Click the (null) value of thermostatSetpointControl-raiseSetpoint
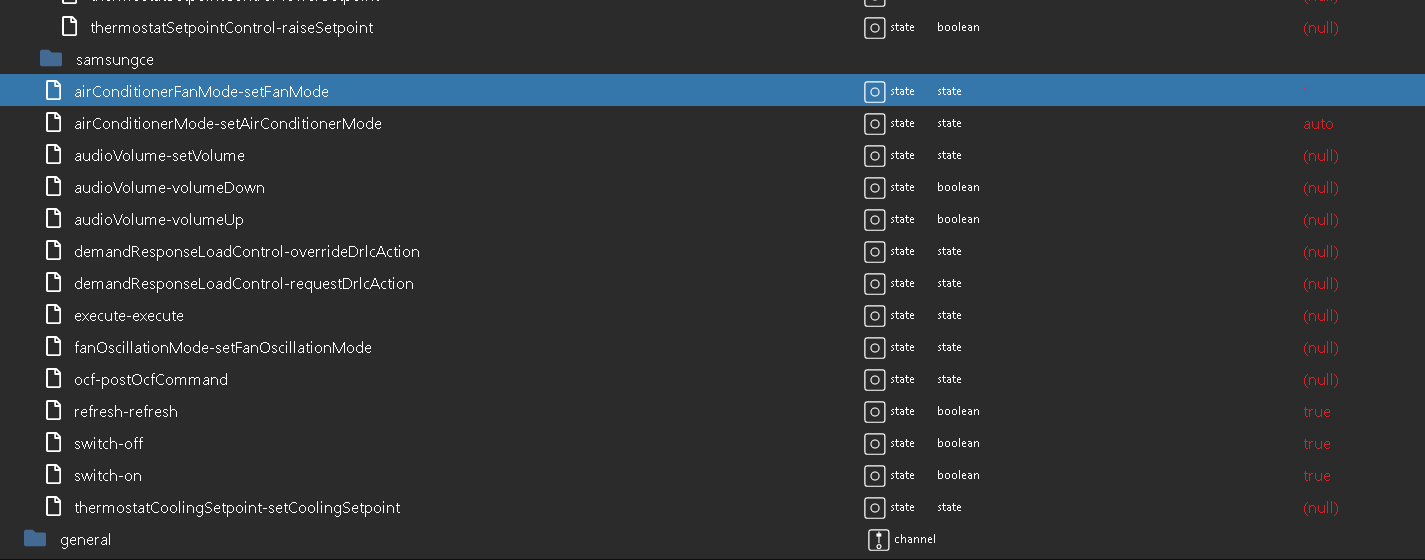1425x560 pixels. click(1321, 28)
